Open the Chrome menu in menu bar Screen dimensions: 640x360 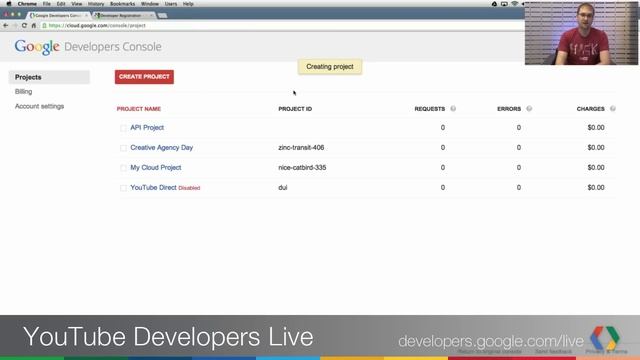[27, 4]
